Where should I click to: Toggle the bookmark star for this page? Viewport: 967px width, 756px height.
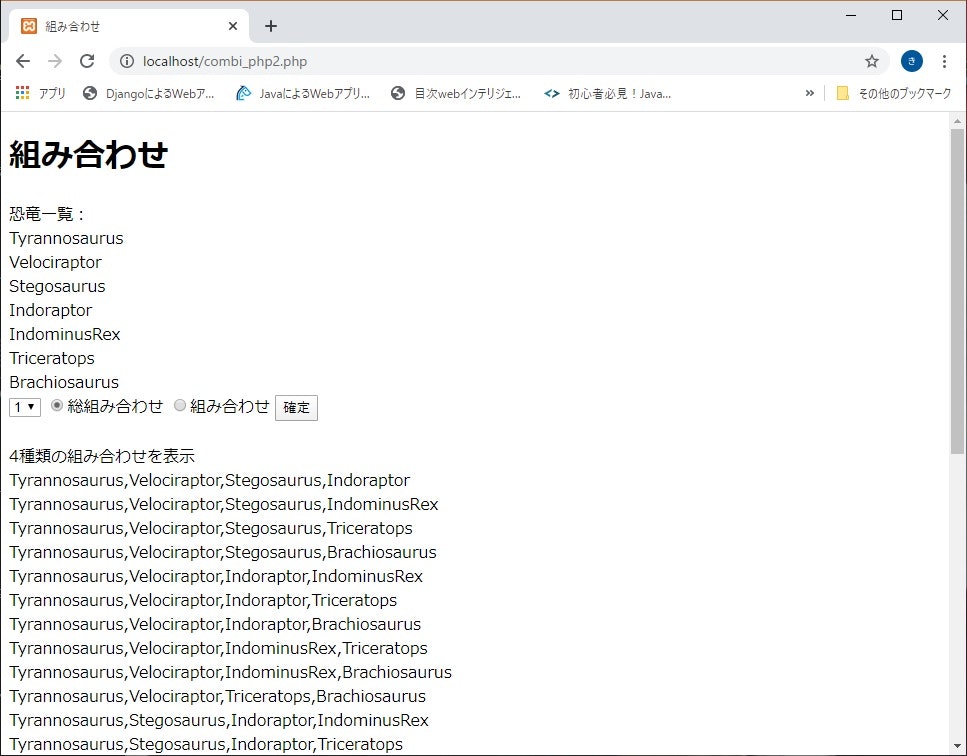871,61
